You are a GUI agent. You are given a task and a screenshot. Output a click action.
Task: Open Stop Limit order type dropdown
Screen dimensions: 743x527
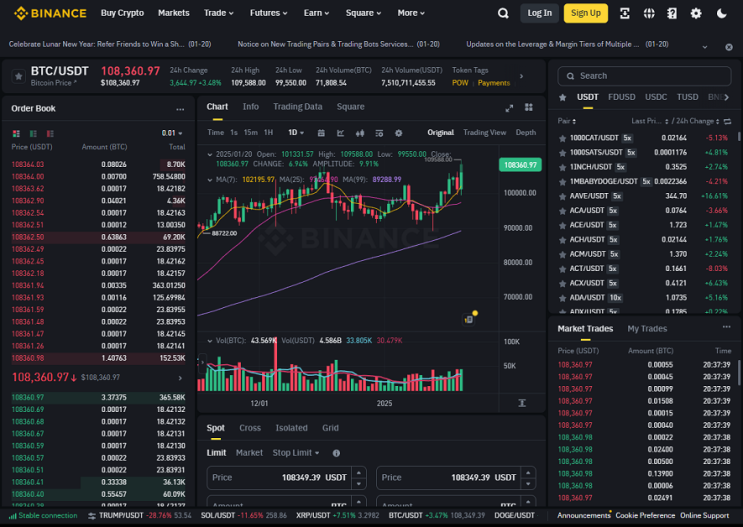click(296, 453)
